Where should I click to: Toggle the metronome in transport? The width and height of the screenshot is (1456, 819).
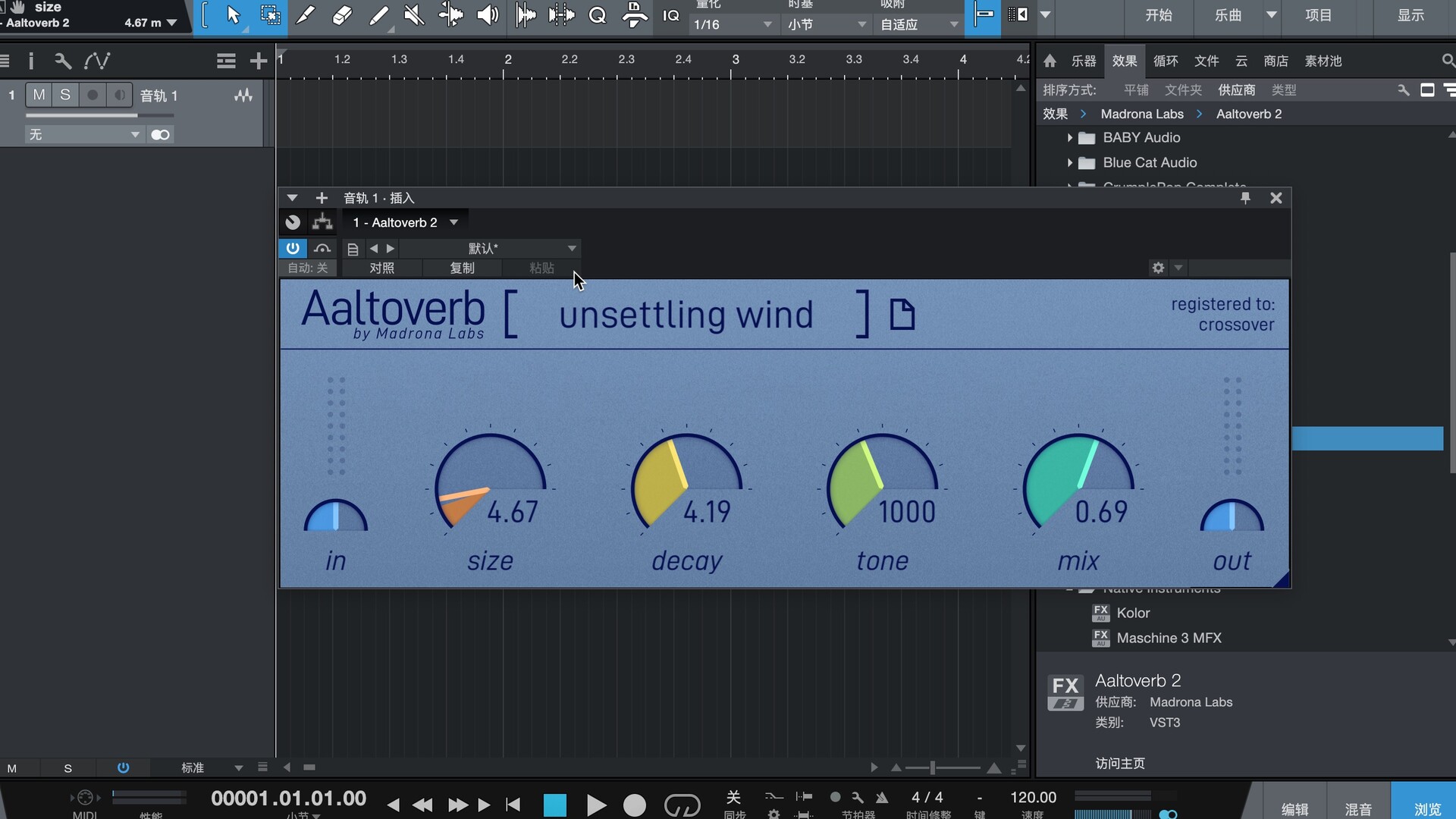pyautogui.click(x=882, y=798)
